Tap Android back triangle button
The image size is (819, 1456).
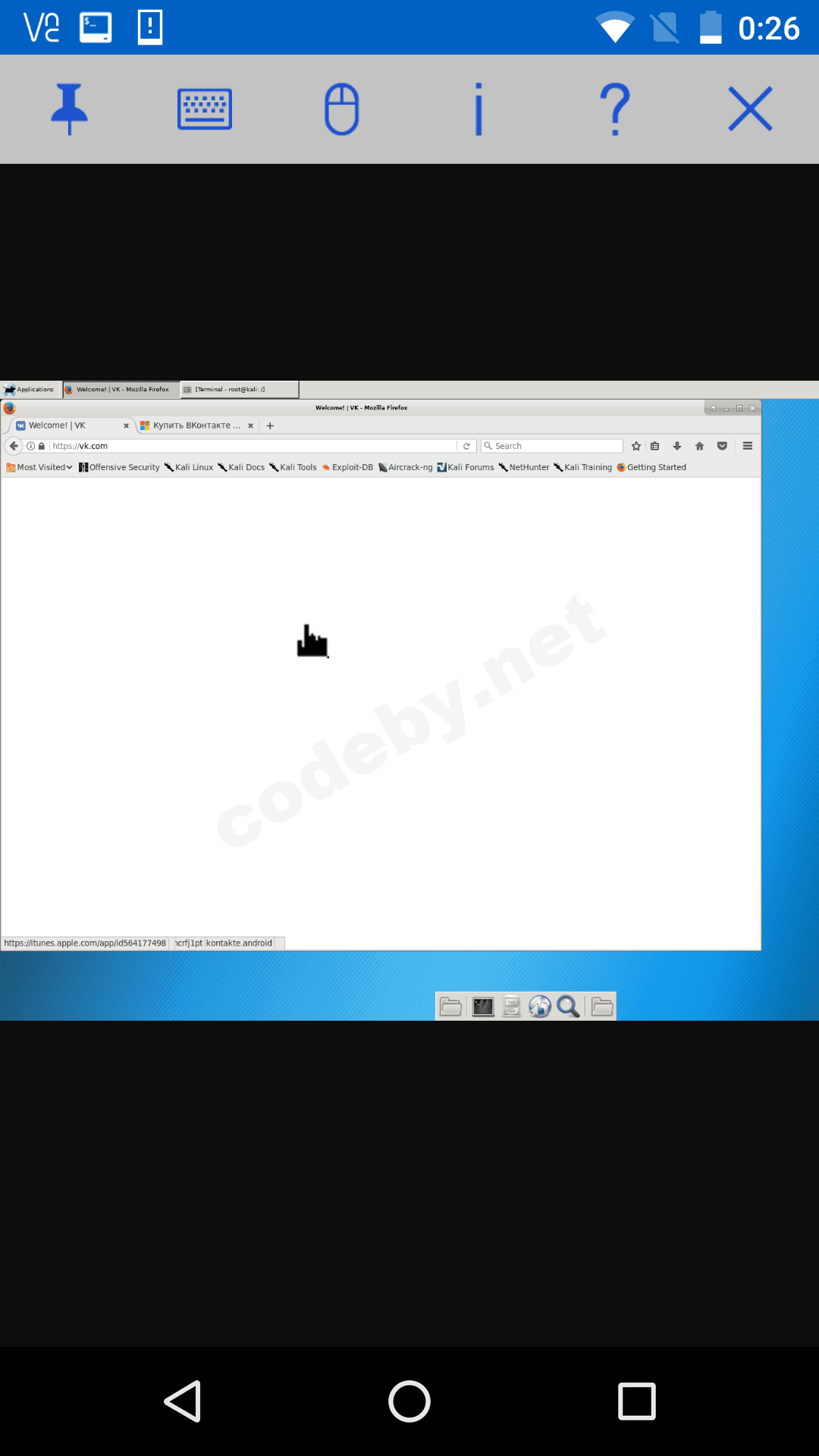pyautogui.click(x=183, y=1401)
